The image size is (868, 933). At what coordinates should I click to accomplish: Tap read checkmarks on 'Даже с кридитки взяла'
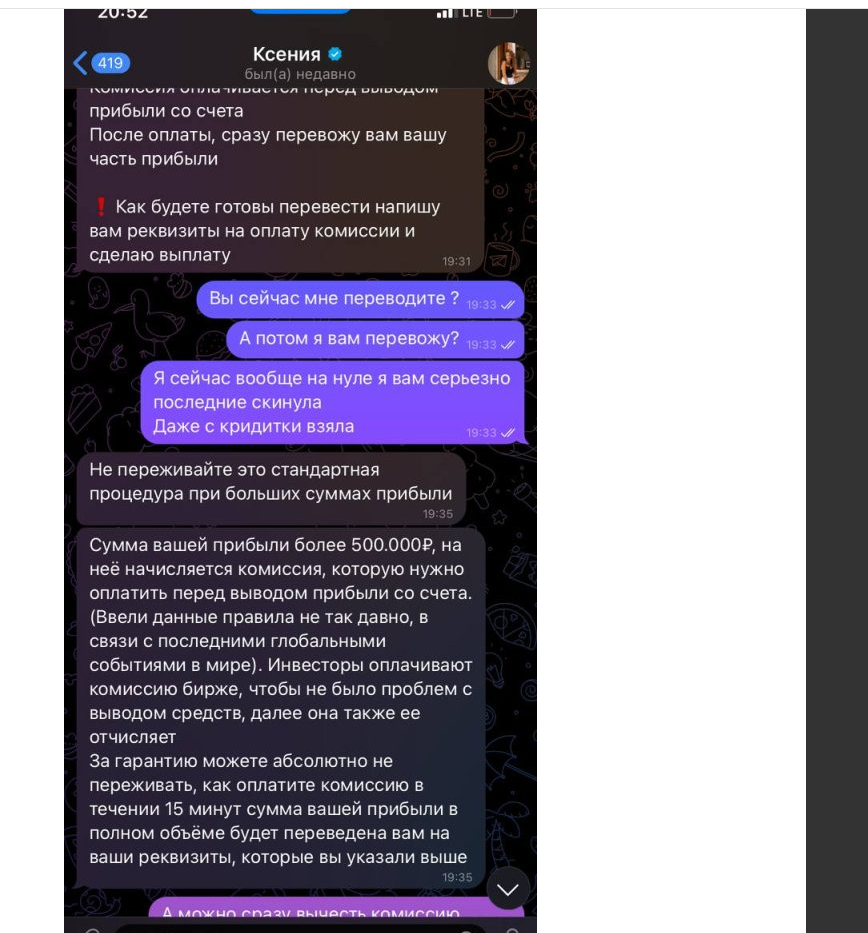507,433
